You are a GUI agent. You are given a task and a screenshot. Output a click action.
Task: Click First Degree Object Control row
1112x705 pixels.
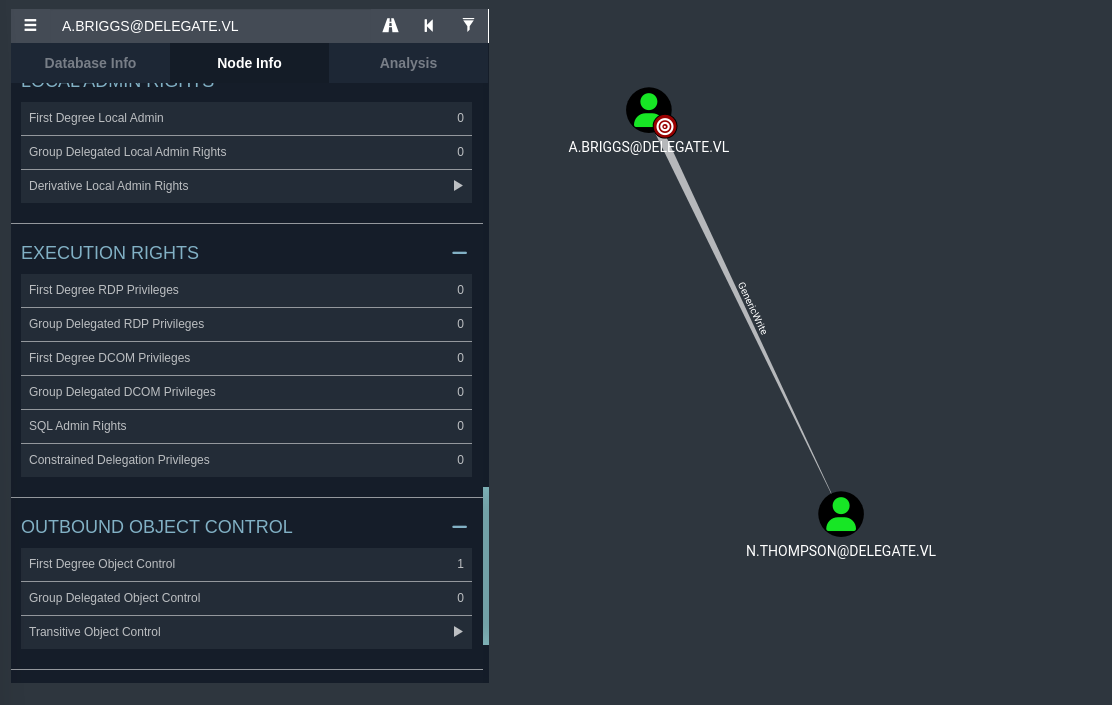pyautogui.click(x=246, y=564)
